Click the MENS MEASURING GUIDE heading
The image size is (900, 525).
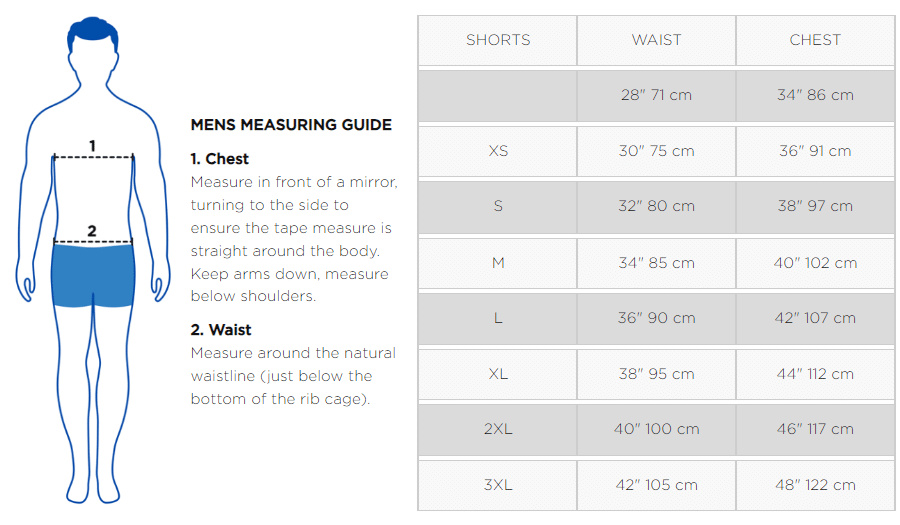click(291, 125)
